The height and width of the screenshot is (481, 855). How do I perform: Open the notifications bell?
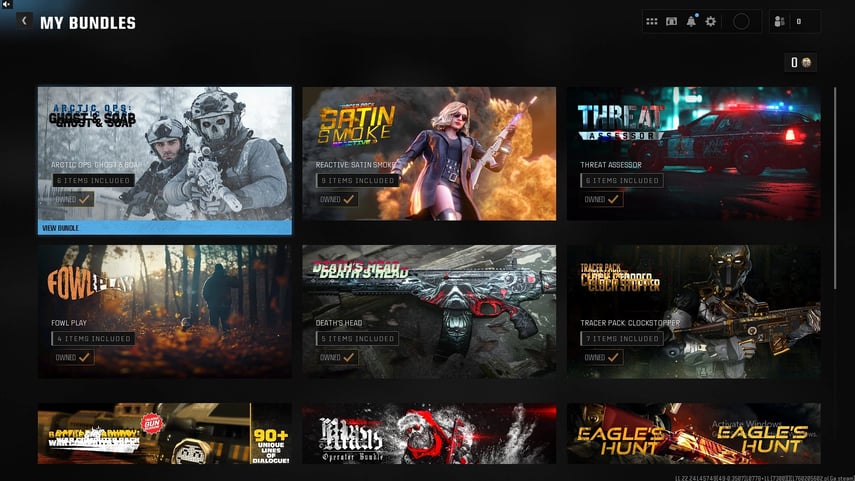[x=691, y=21]
